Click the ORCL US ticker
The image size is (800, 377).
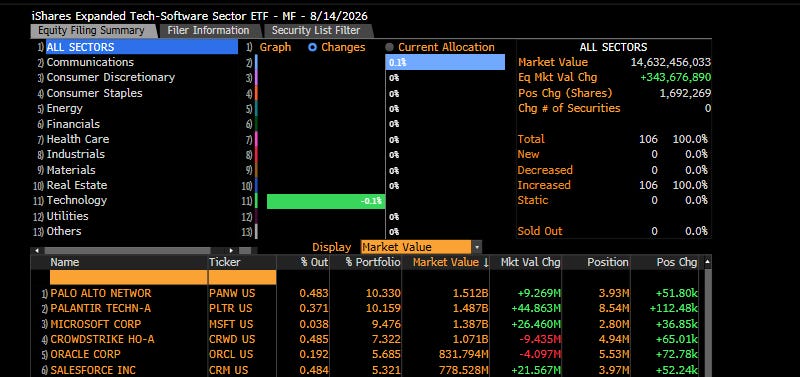click(x=231, y=354)
